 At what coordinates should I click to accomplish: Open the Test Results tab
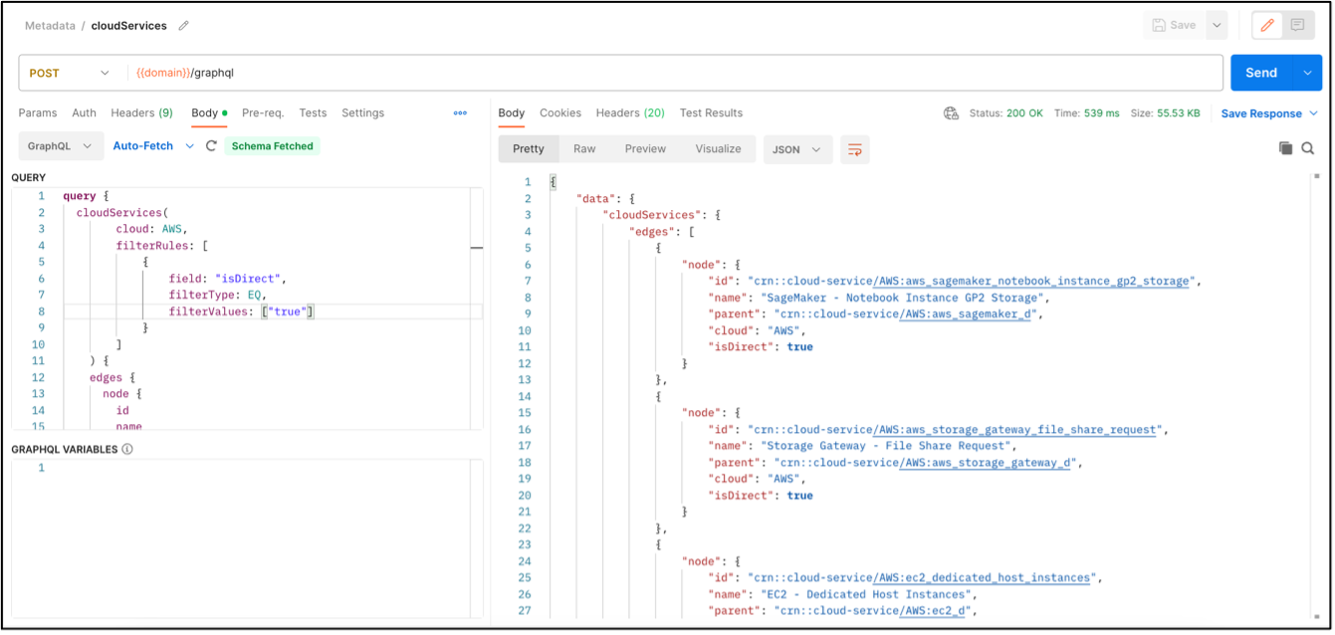(x=711, y=113)
